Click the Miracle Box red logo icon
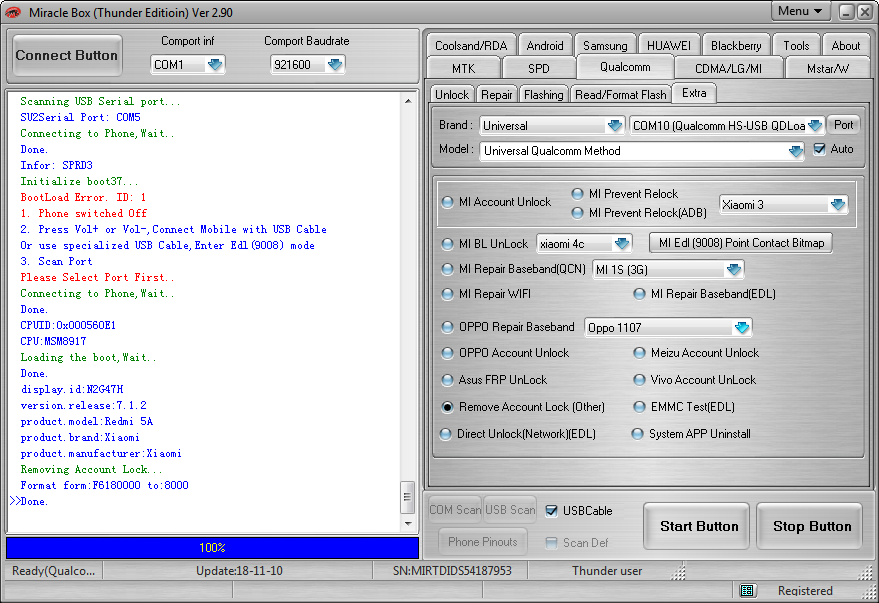879x603 pixels. tap(13, 12)
